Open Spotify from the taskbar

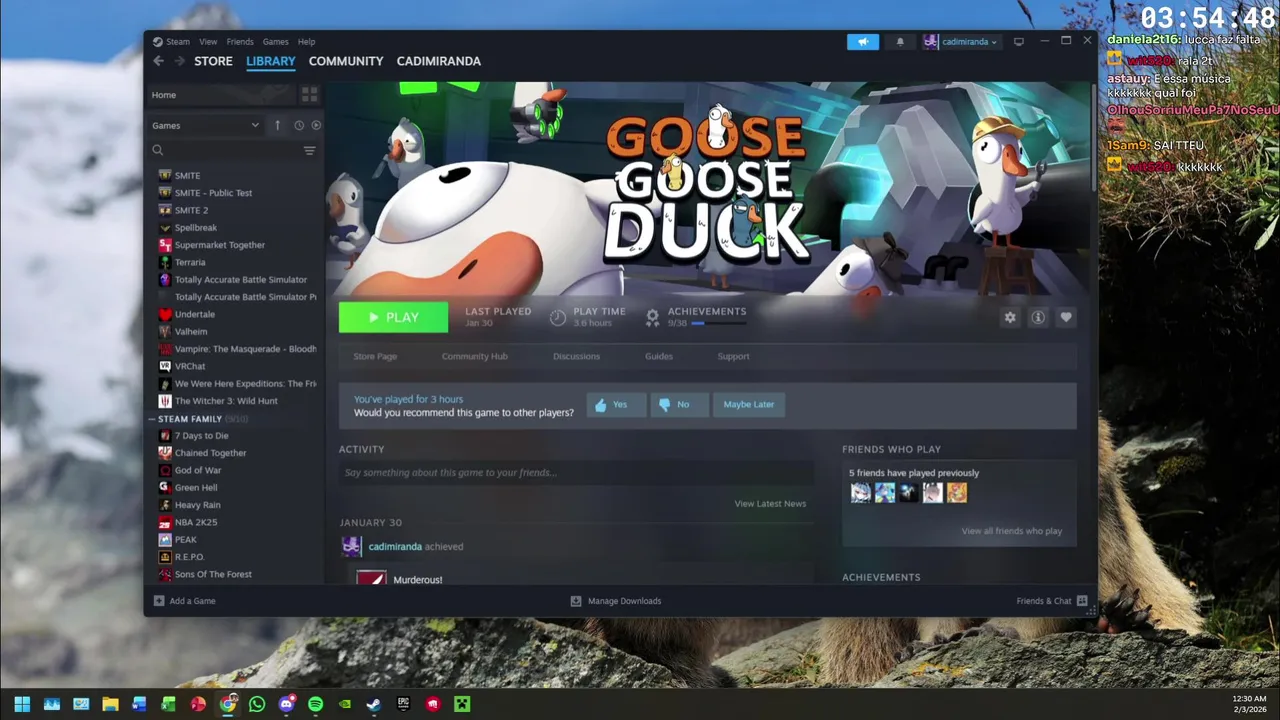tap(316, 704)
